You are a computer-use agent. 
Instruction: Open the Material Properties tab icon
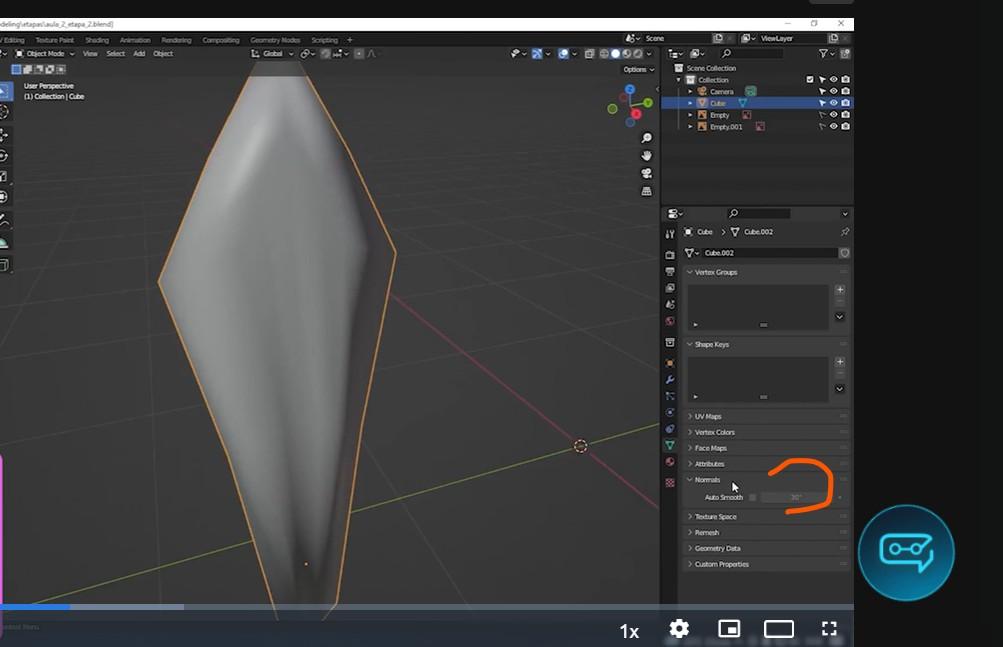coord(670,462)
